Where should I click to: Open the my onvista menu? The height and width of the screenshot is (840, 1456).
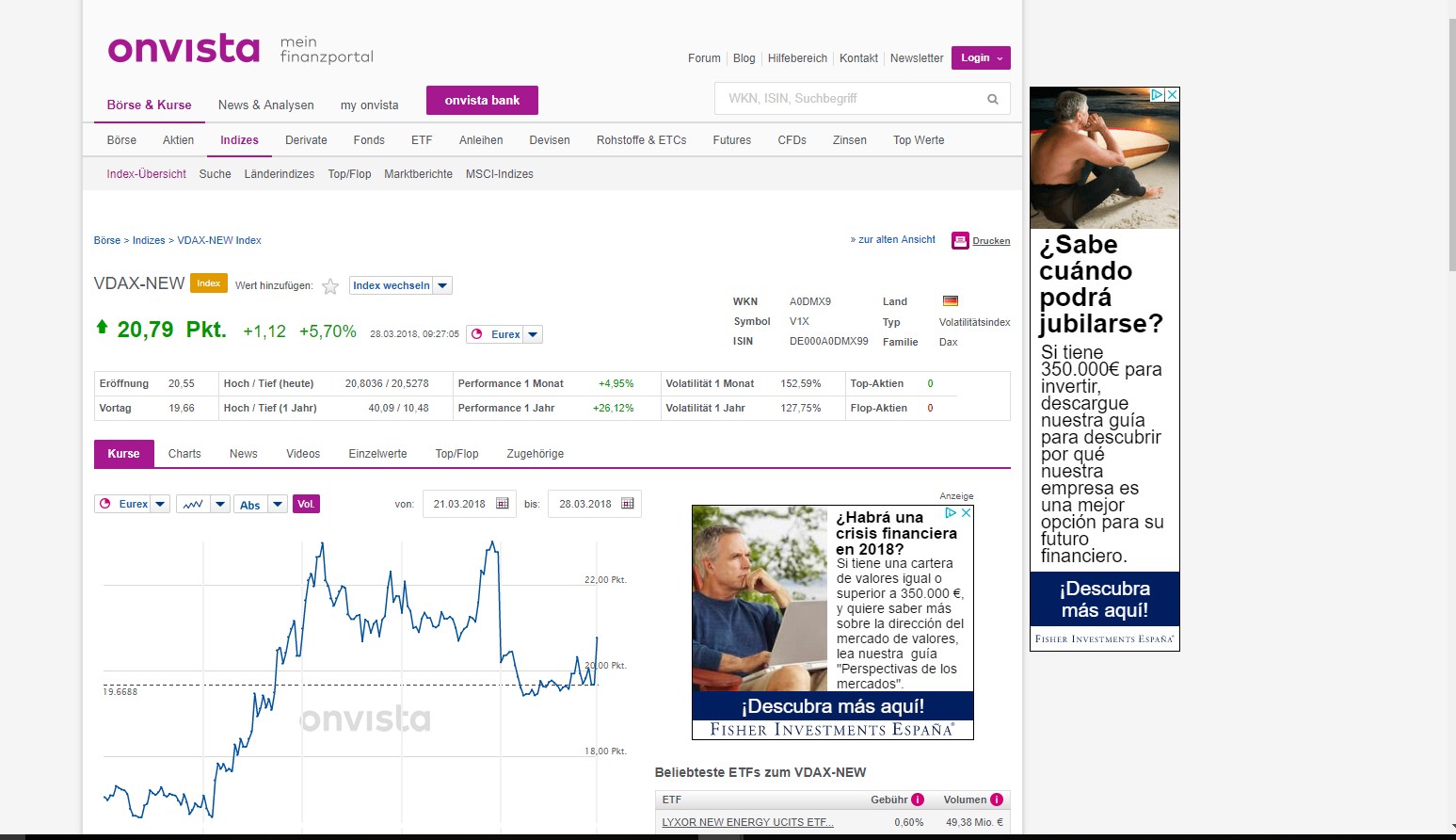coord(370,105)
